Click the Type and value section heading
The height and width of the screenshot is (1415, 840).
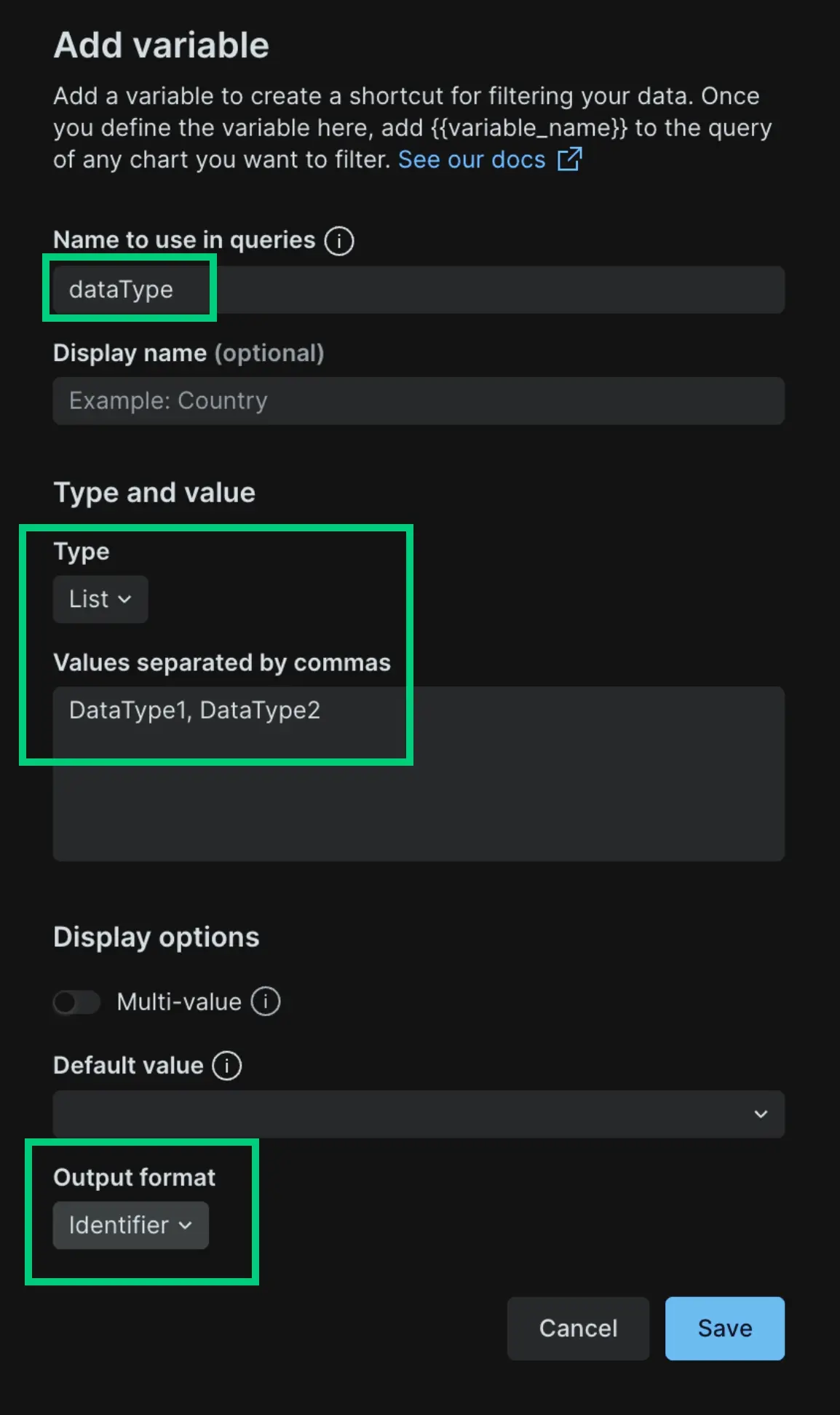(154, 493)
